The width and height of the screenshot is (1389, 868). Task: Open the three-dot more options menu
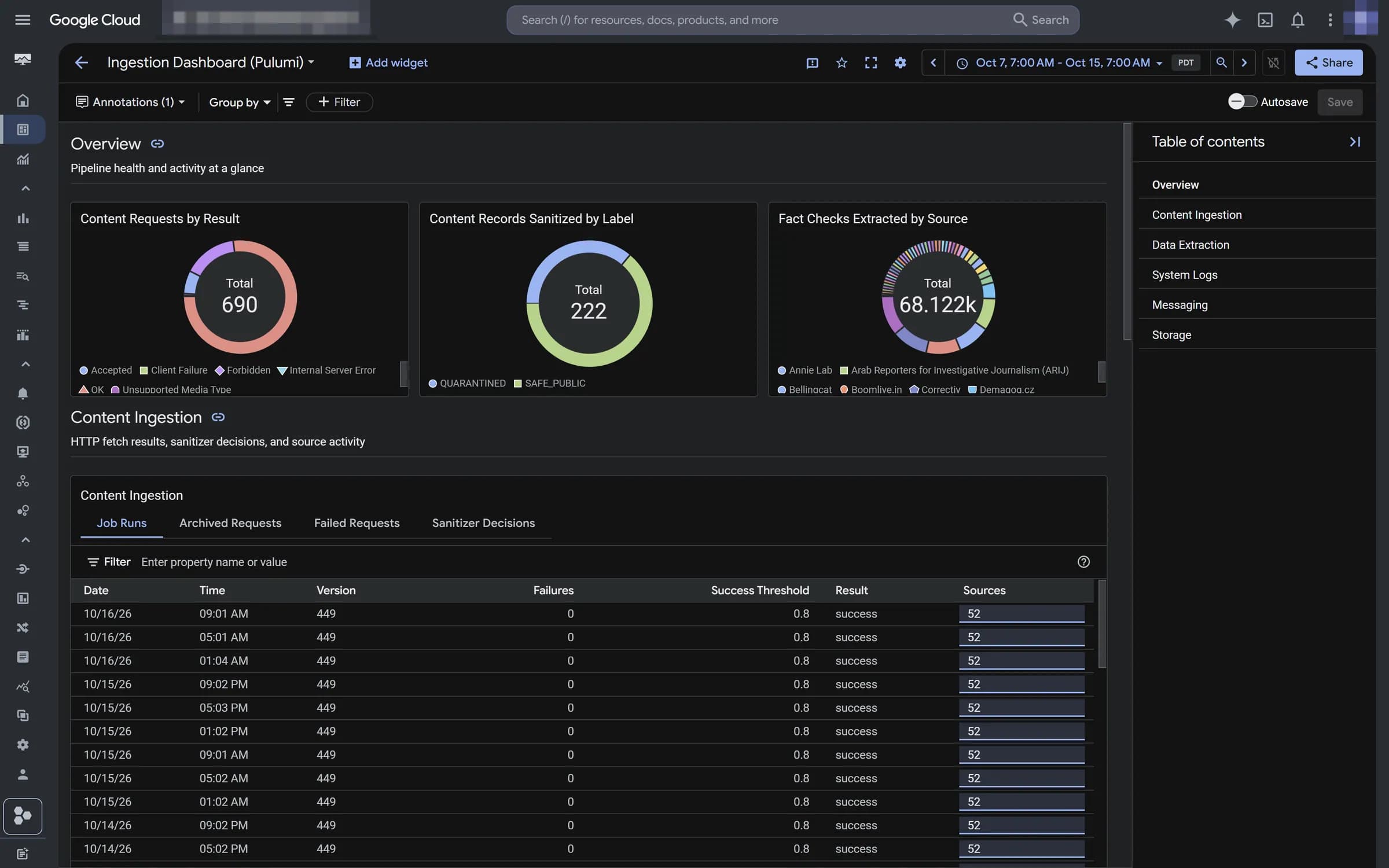1330,20
